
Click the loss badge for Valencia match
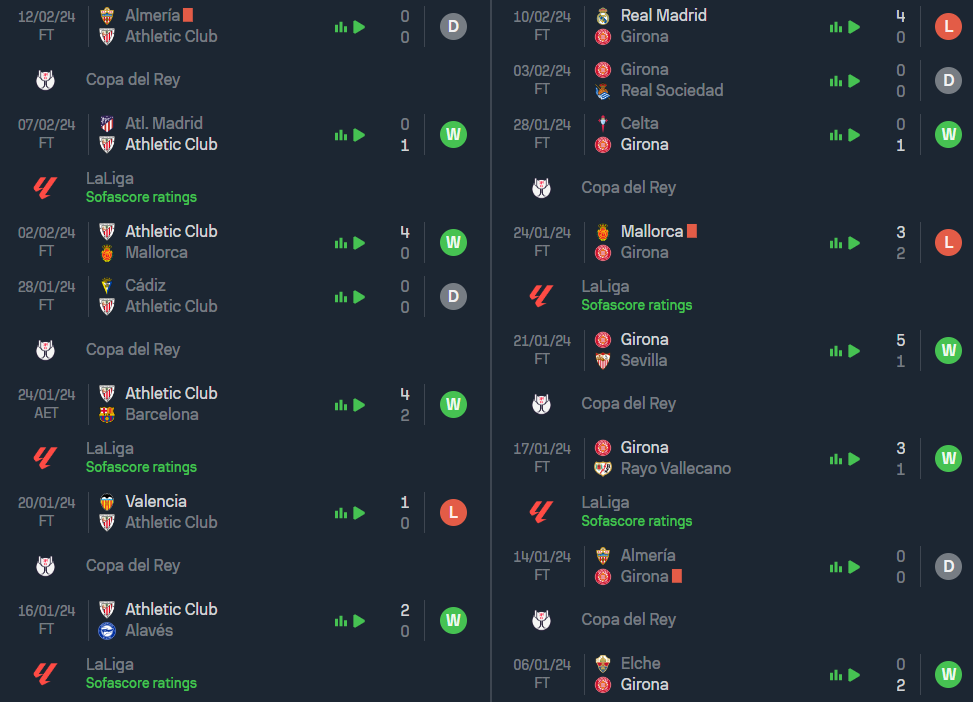click(453, 512)
